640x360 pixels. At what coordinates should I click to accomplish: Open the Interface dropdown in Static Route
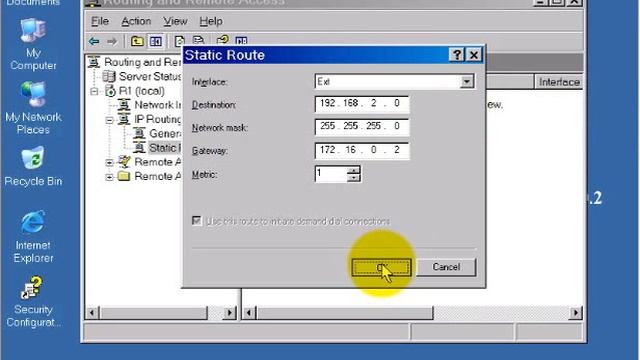click(467, 82)
